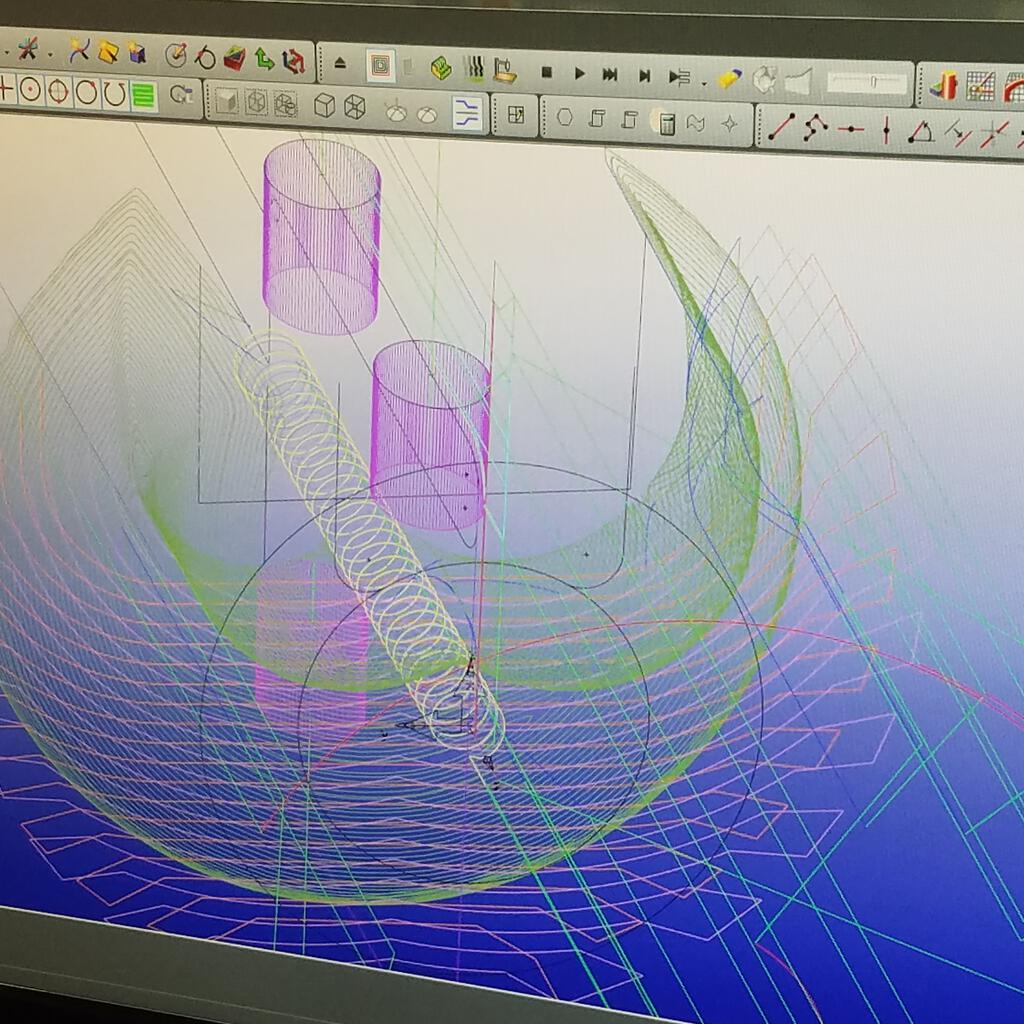Click the second dome-shaped icon

(x=426, y=114)
